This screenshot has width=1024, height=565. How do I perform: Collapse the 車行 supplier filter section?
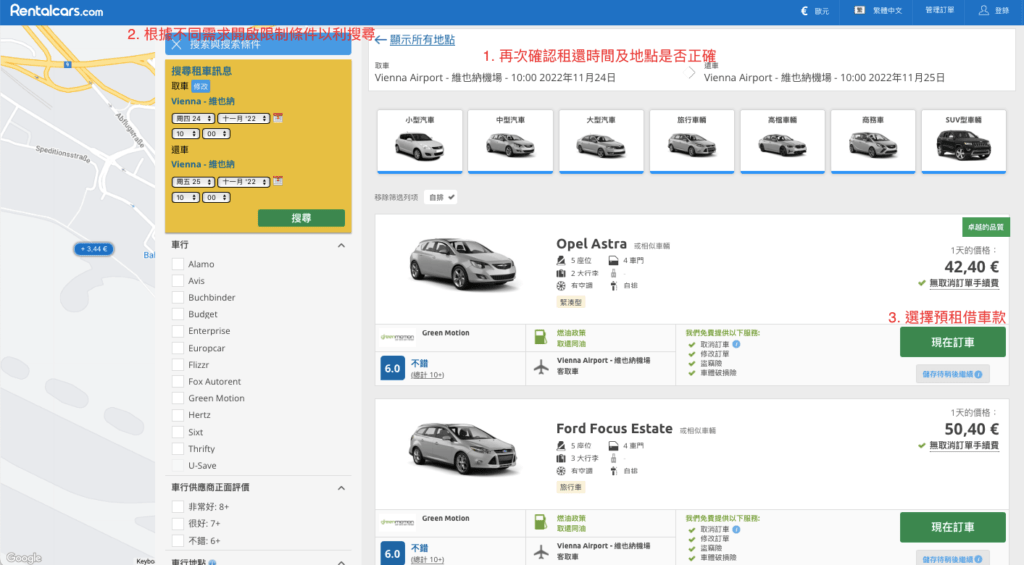pyautogui.click(x=341, y=246)
